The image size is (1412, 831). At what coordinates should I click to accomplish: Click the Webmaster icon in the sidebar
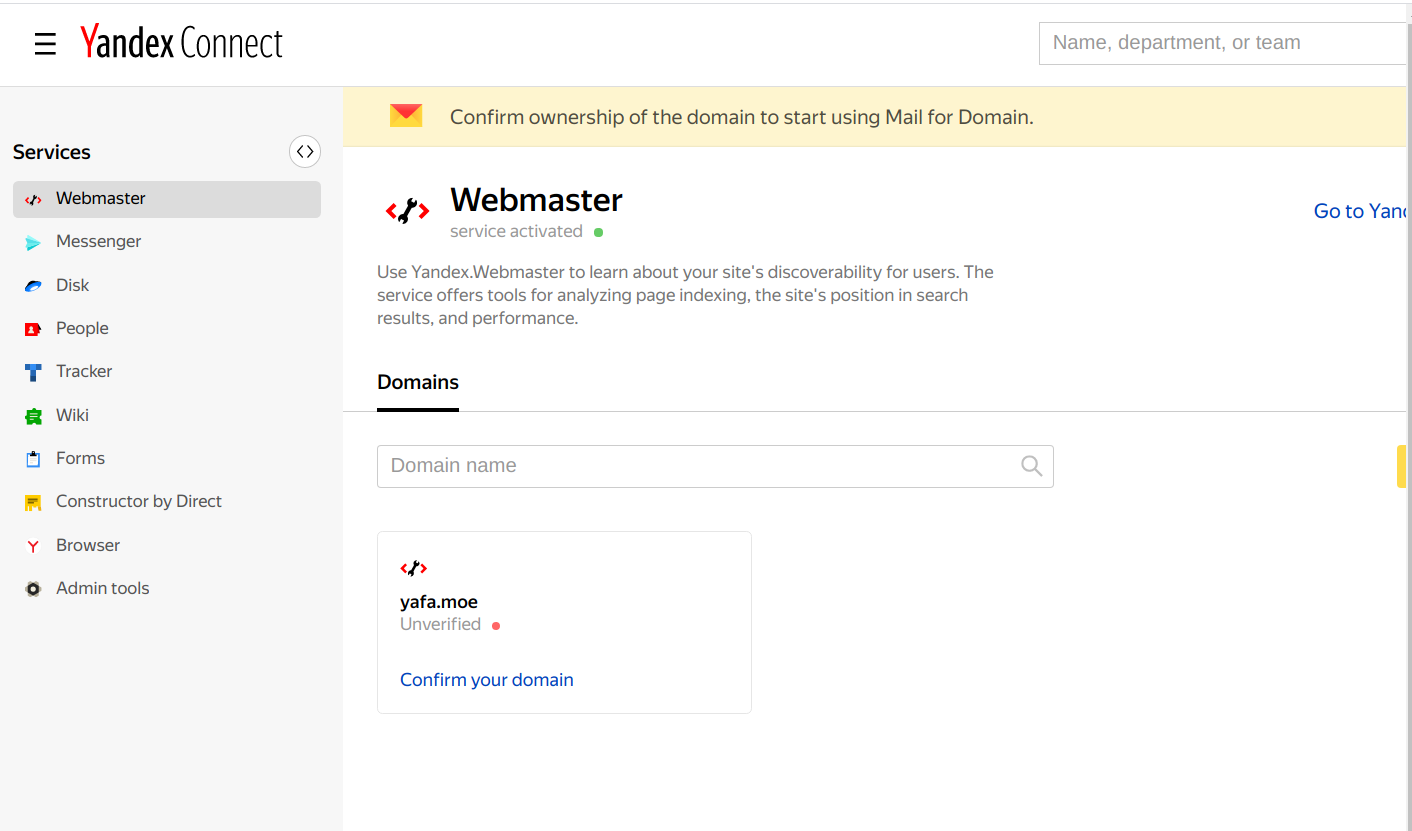pyautogui.click(x=33, y=199)
